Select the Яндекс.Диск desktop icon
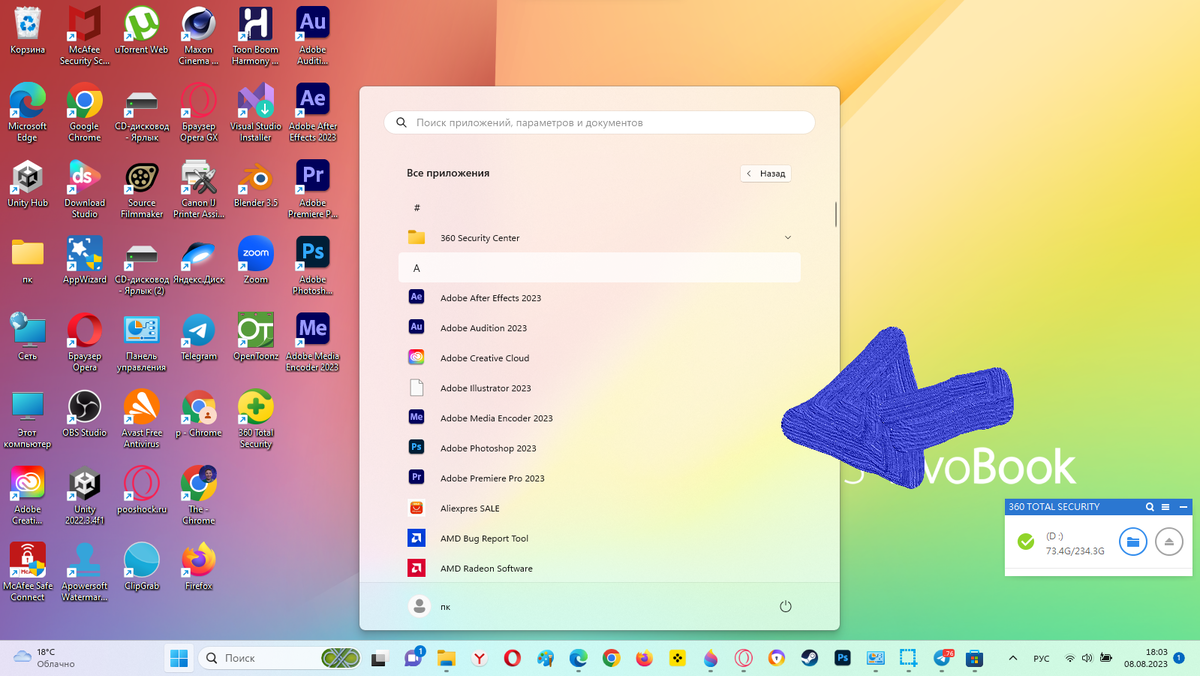Image resolution: width=1200 pixels, height=676 pixels. [198, 260]
